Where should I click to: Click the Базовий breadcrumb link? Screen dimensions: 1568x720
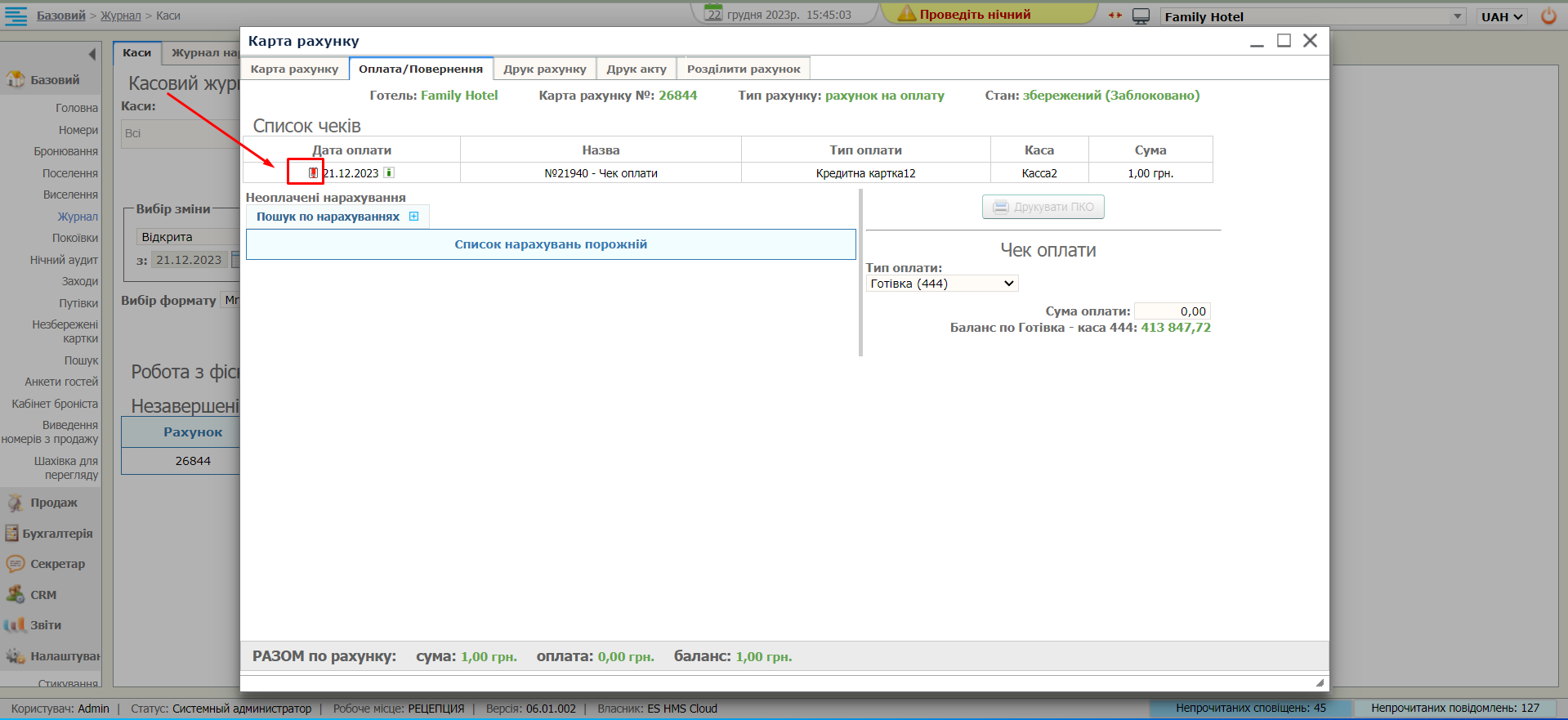point(60,16)
